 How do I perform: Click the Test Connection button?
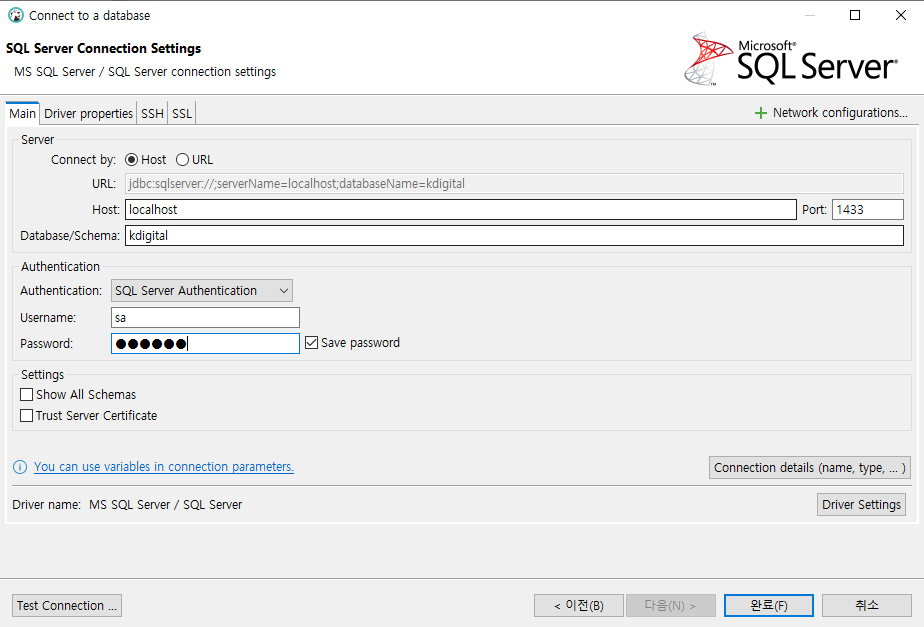67,605
